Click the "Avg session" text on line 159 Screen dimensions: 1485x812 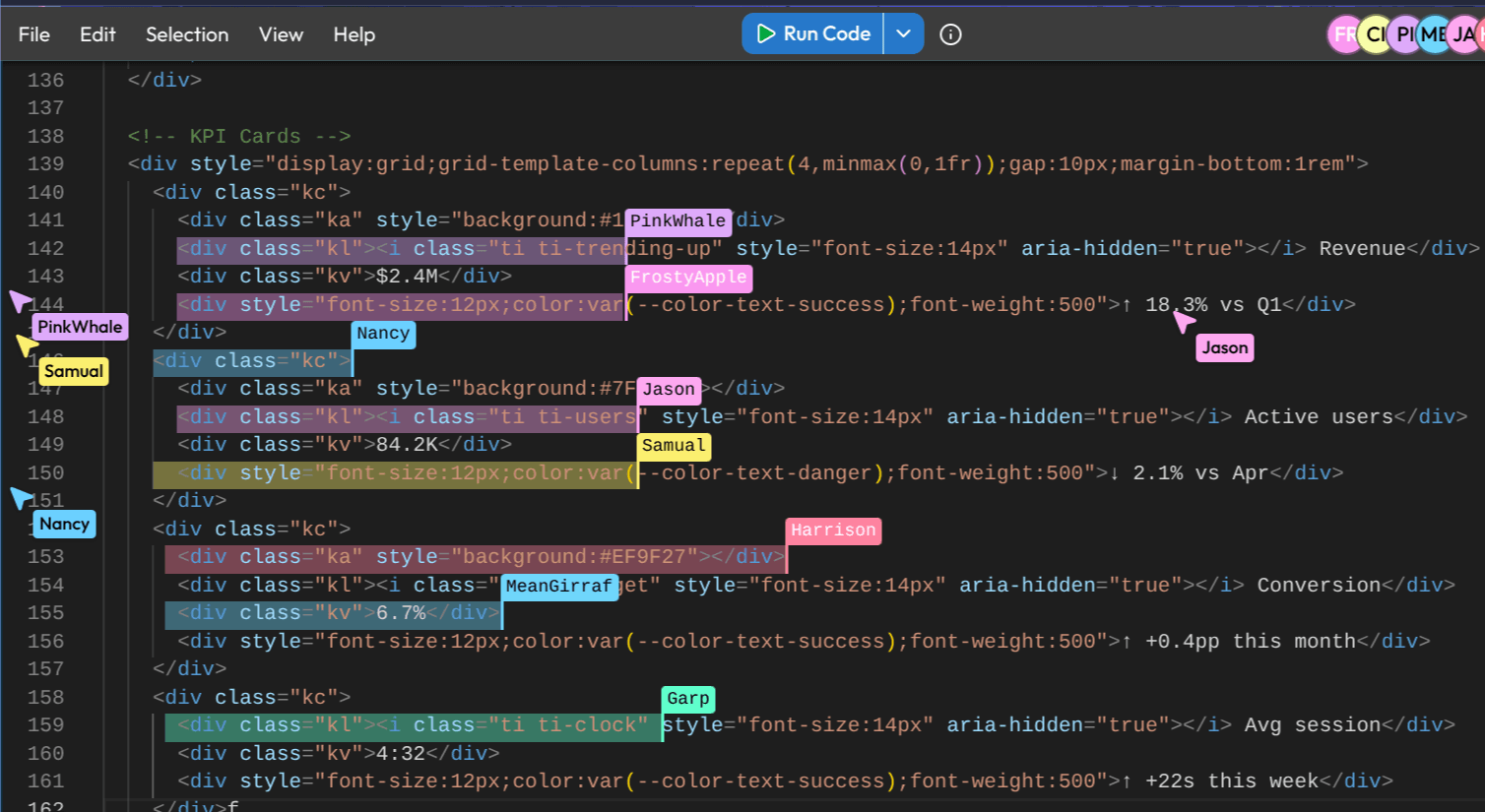[x=1313, y=725]
